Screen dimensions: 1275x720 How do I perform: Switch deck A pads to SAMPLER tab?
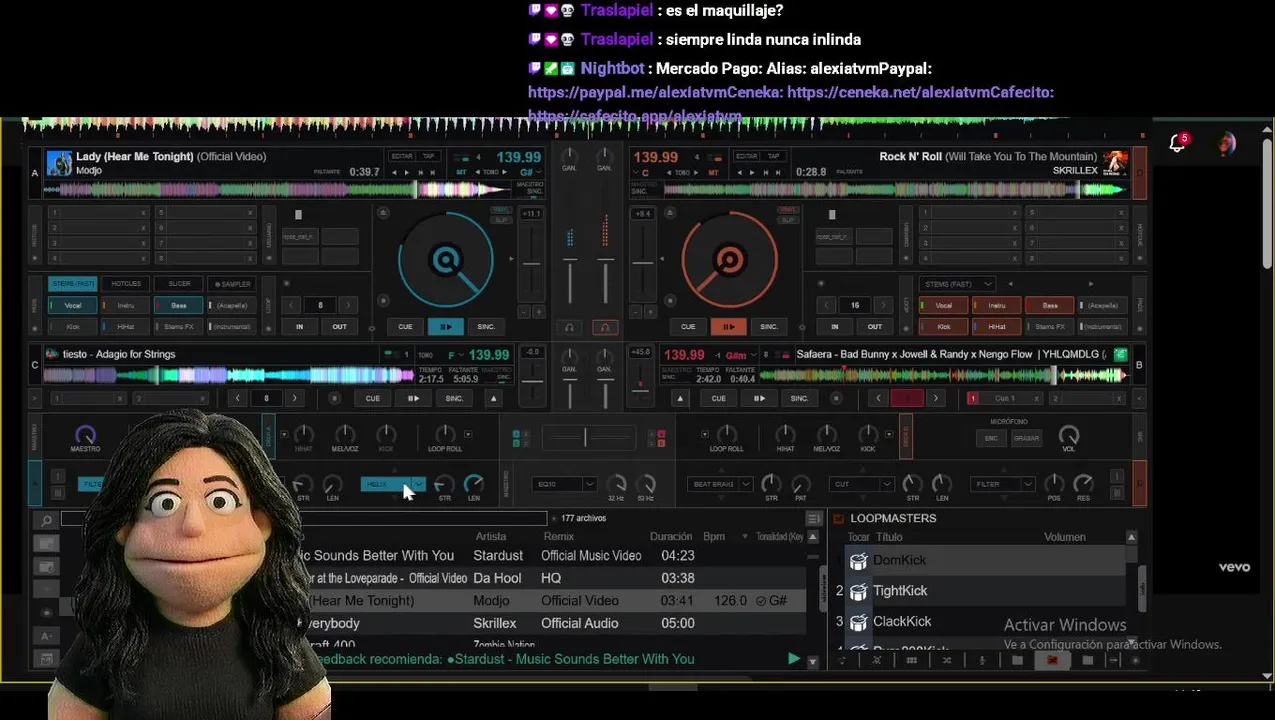point(232,284)
